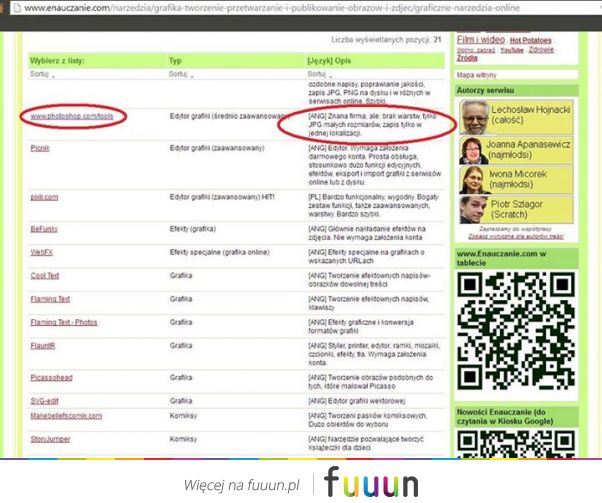Viewport: 602px width, 503px height.
Task: Open the pixlr.com link
Action: [44, 197]
